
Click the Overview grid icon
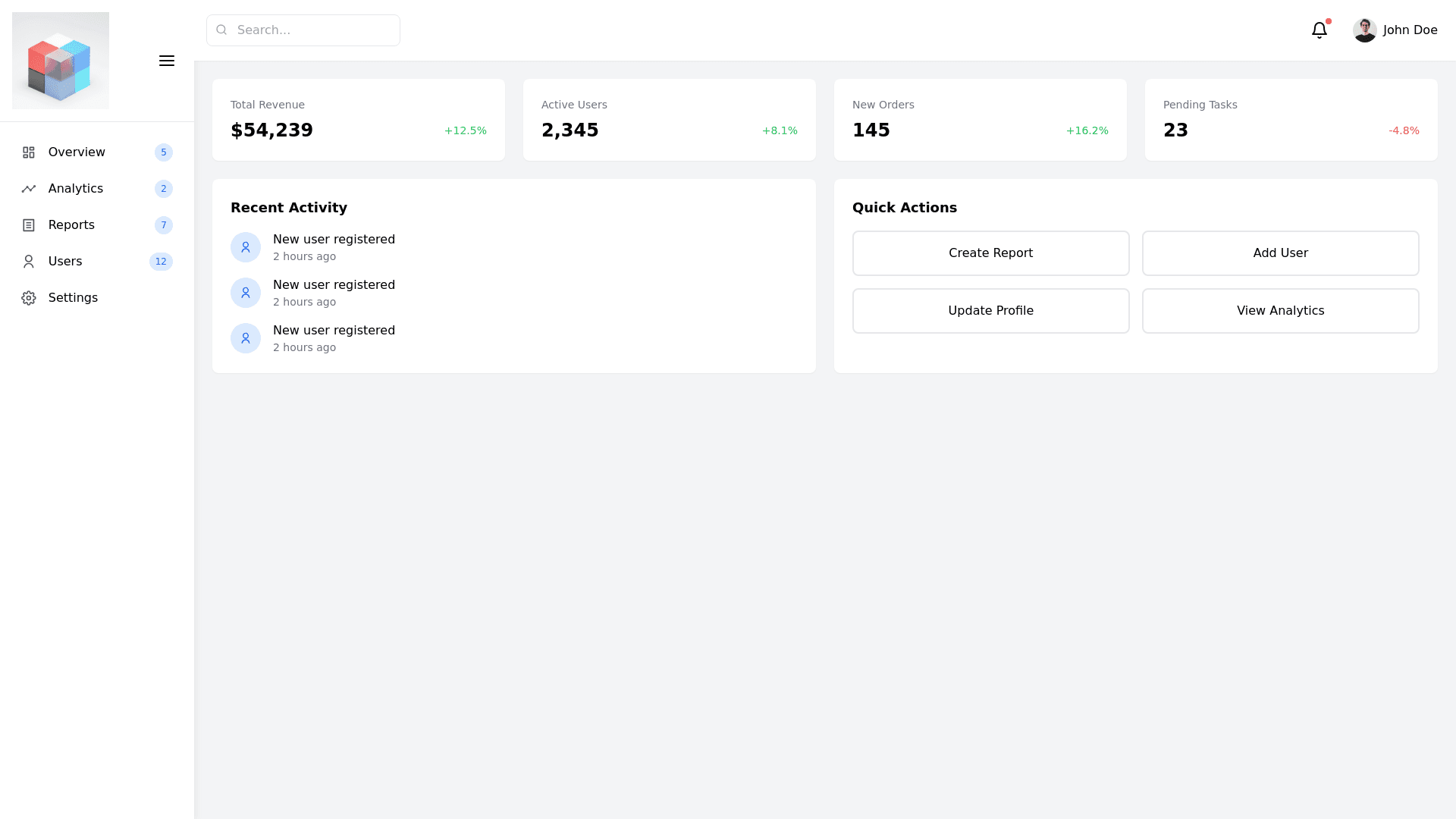click(x=29, y=152)
